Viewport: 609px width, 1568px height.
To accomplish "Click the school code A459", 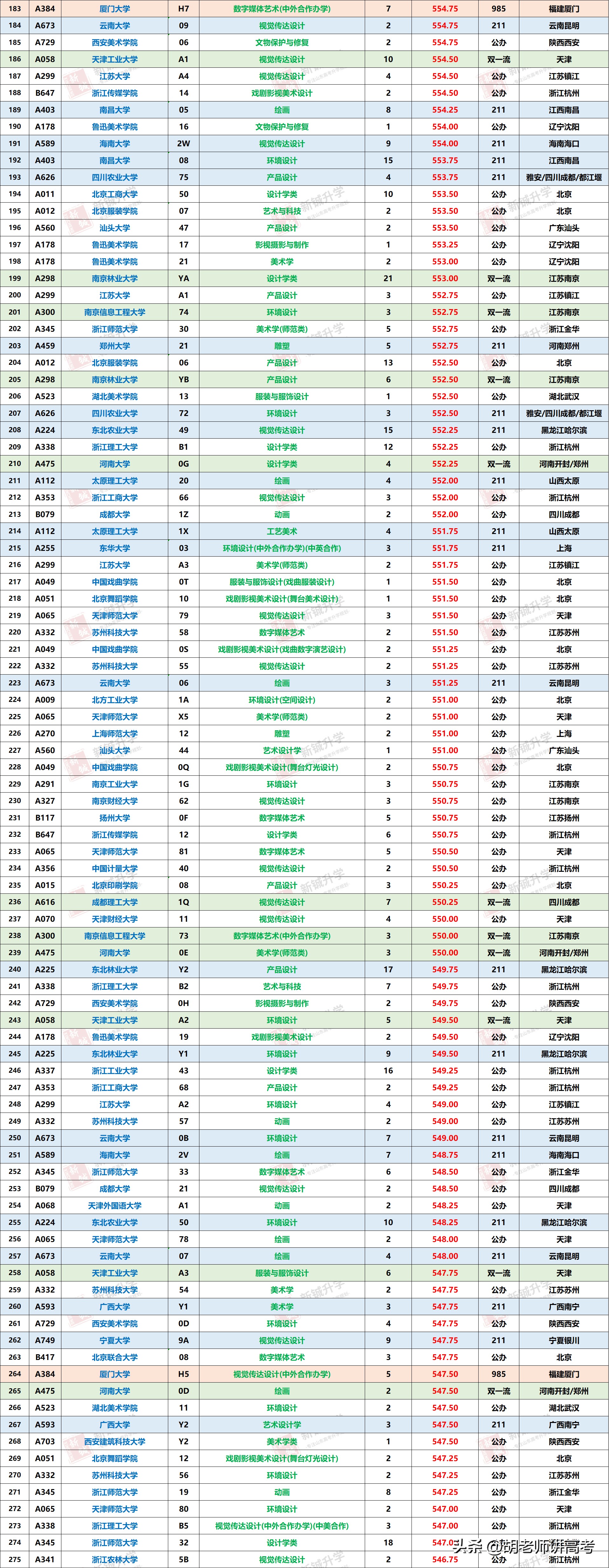I will tap(45, 346).
